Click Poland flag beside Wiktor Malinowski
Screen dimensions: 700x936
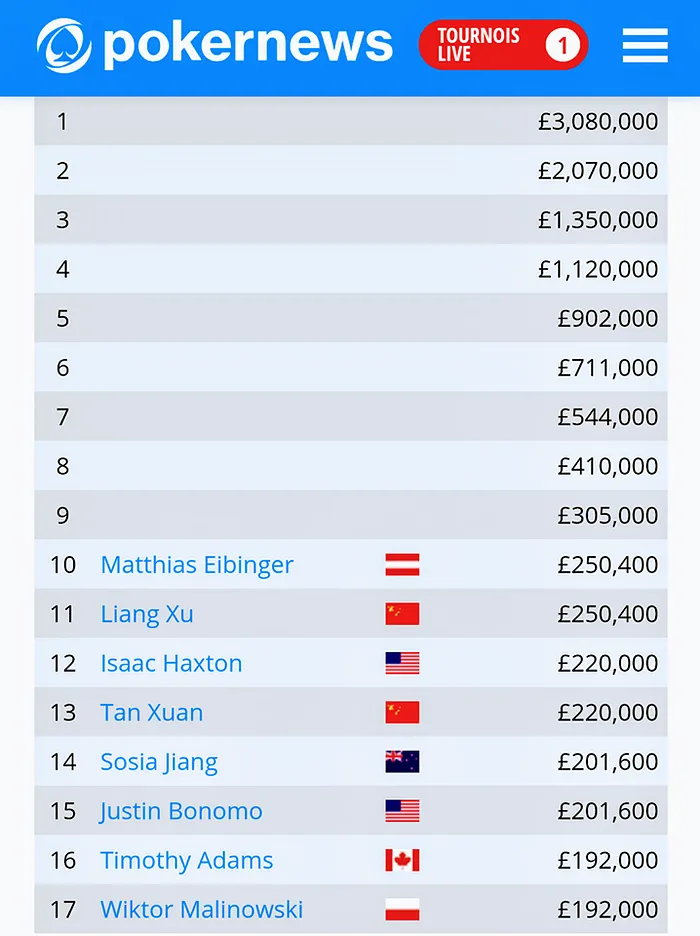[x=402, y=910]
